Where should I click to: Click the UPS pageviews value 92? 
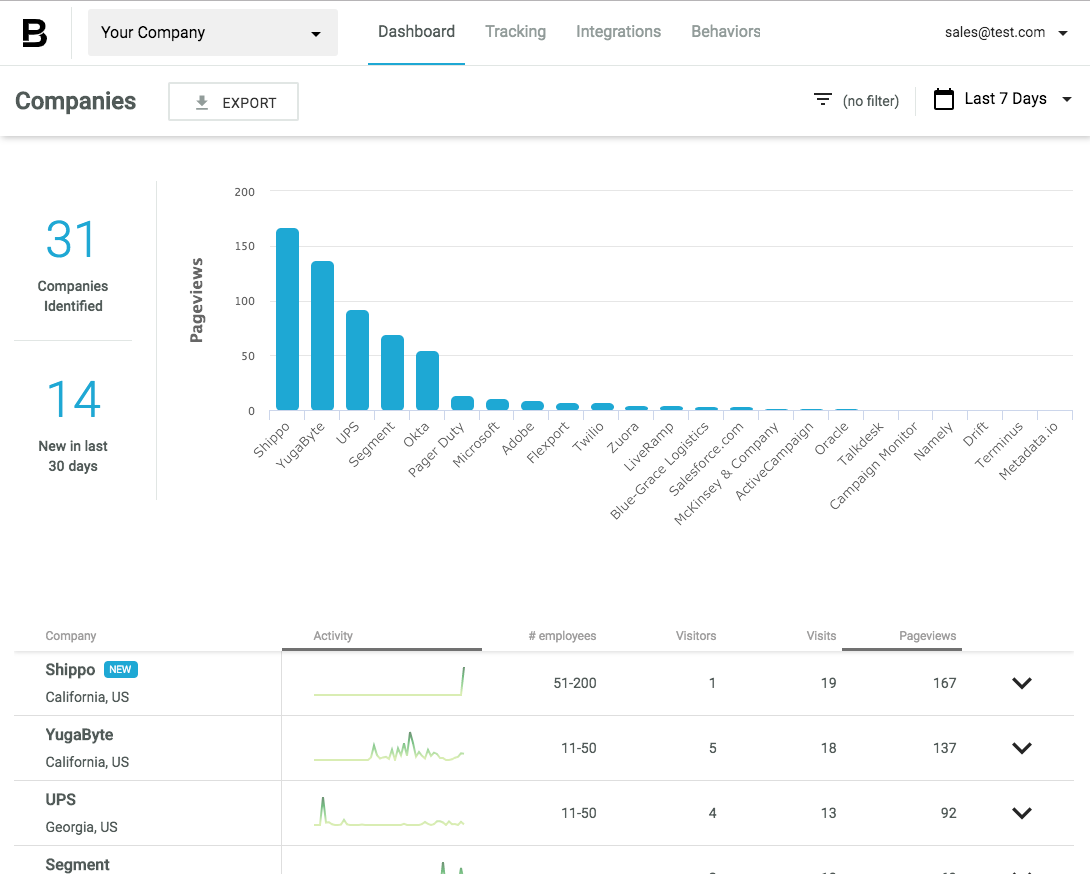pos(948,814)
